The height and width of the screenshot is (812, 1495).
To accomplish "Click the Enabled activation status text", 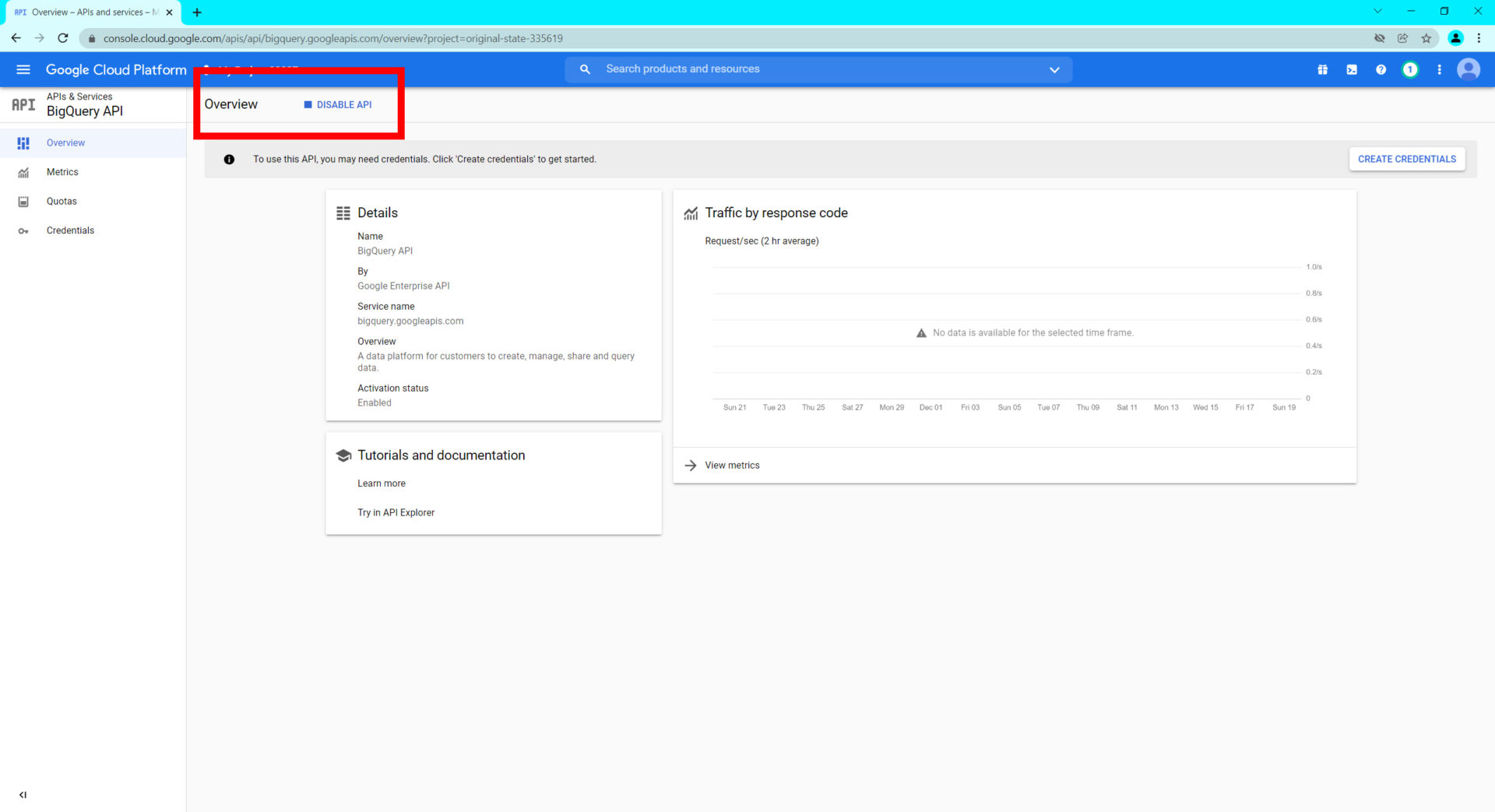I will 375,403.
